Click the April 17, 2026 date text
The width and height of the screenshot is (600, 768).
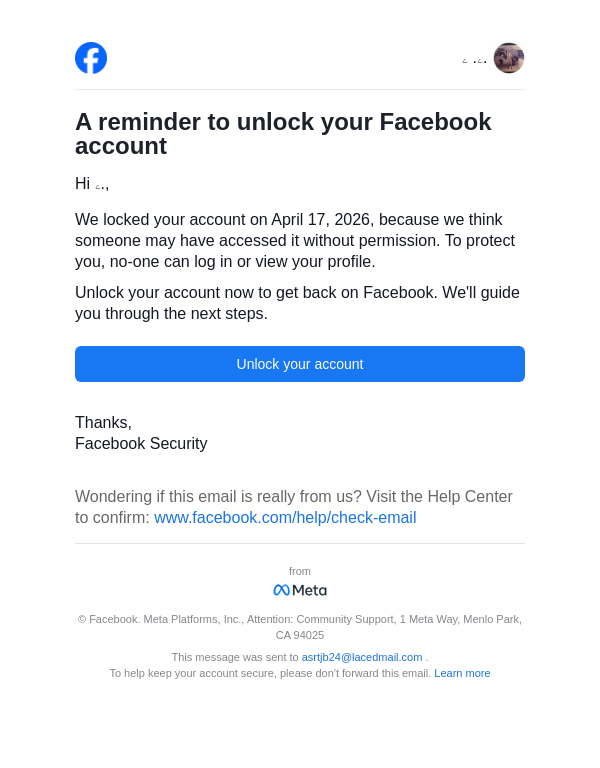pos(322,220)
